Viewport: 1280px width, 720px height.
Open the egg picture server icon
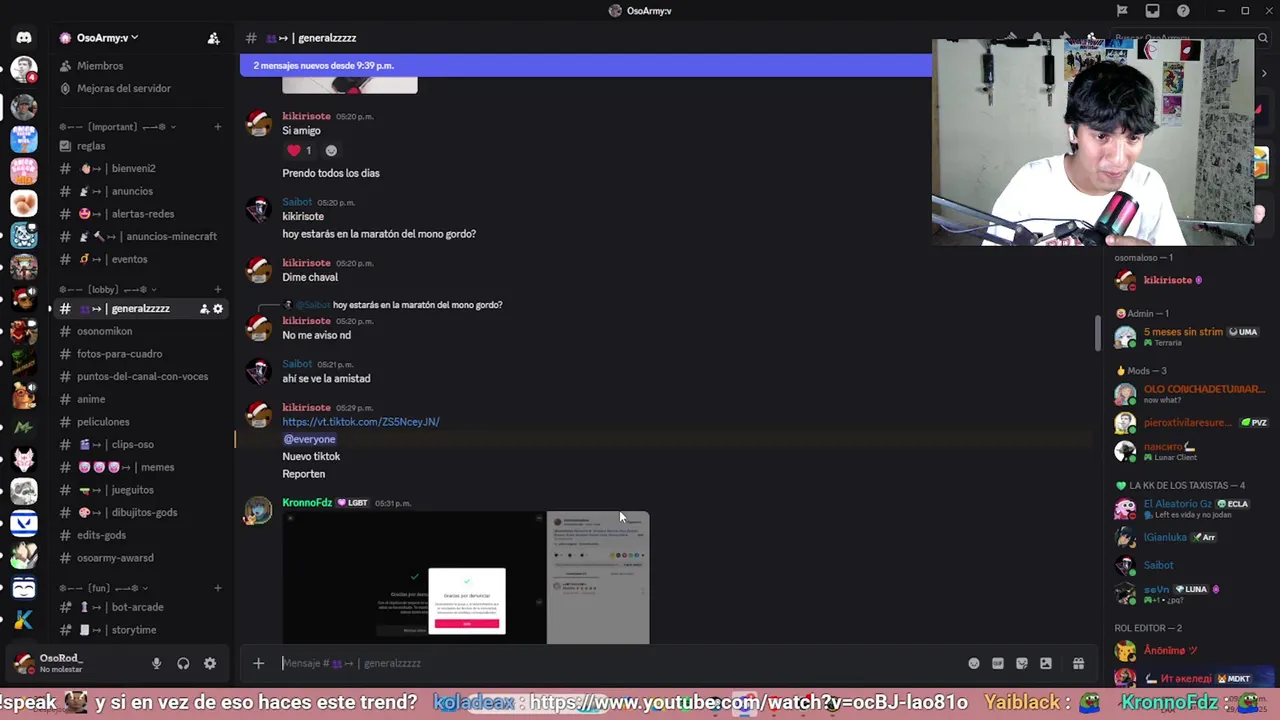point(24,203)
